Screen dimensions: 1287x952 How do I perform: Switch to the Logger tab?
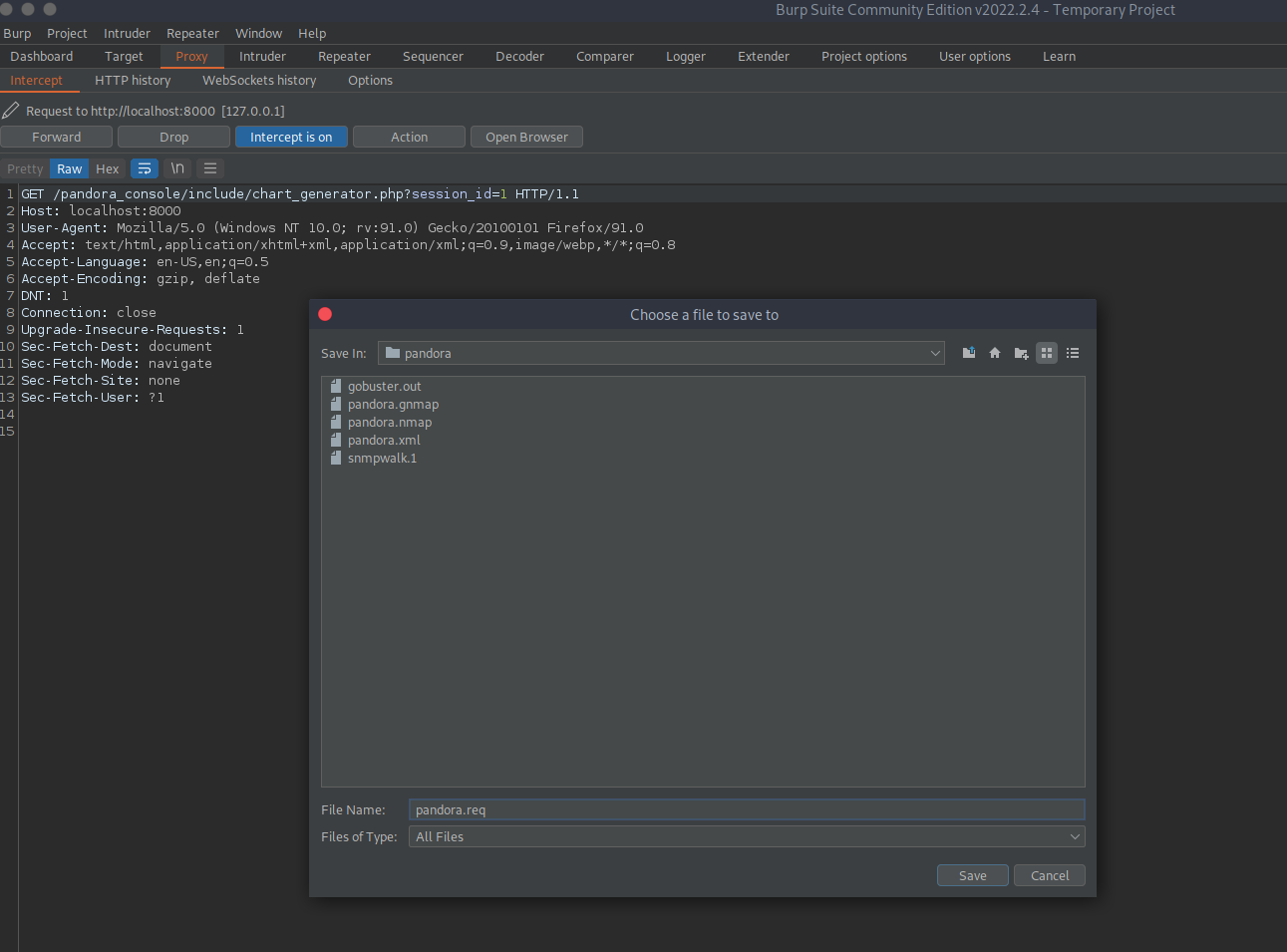(x=686, y=56)
